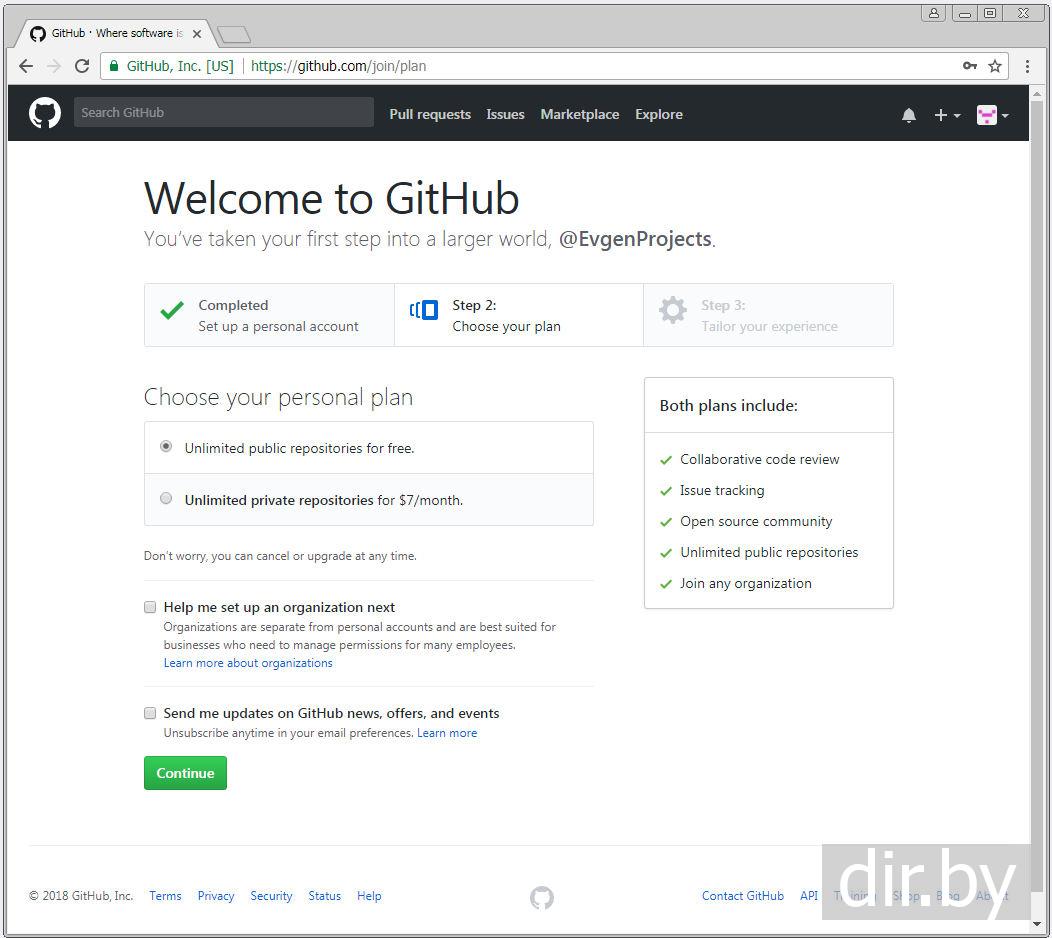Open the Privacy footer link

point(216,896)
